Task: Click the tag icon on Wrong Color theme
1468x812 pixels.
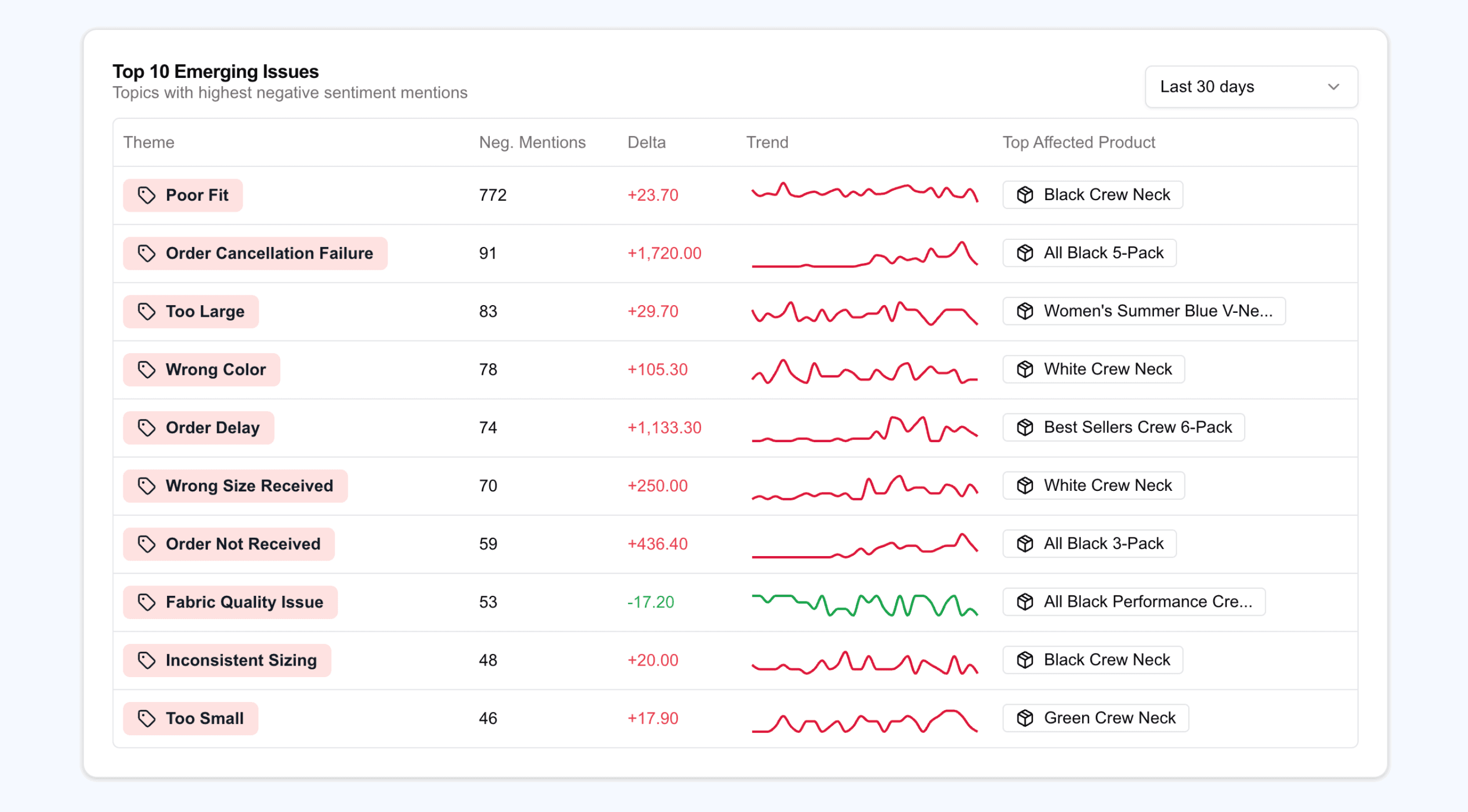Action: pyautogui.click(x=147, y=369)
